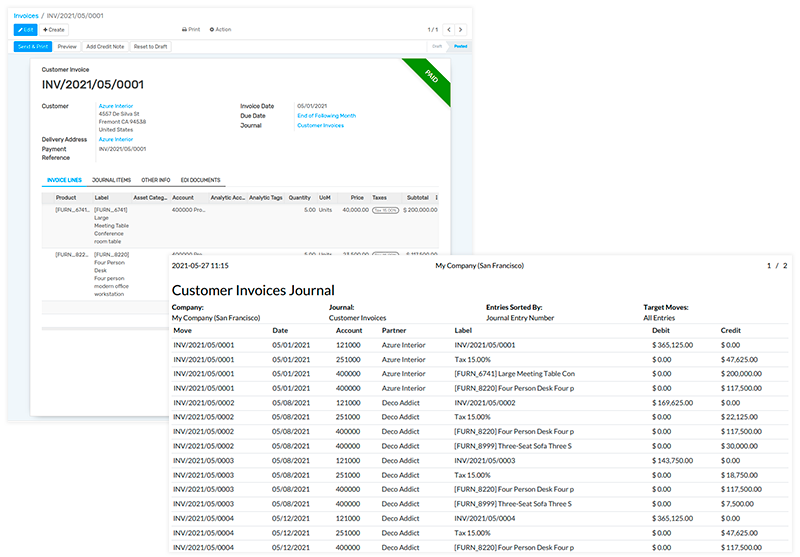Screen dimensions: 800x557
Task: Click credit amount $ 30,000.00
Action: point(739,446)
